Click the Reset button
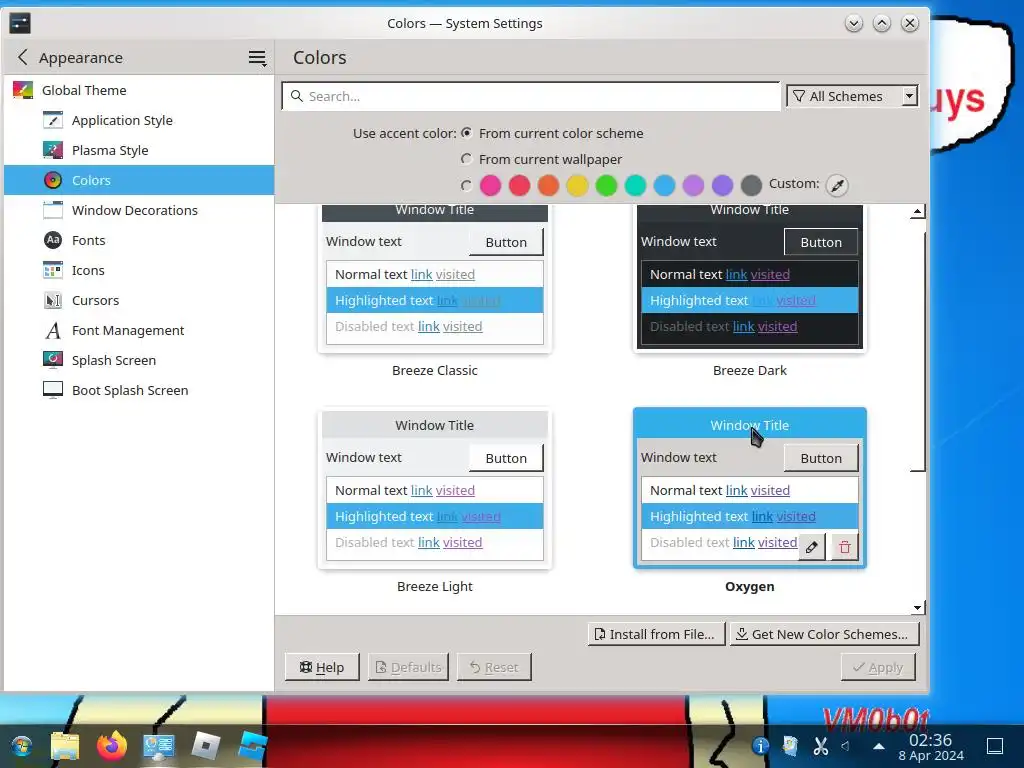 point(494,667)
